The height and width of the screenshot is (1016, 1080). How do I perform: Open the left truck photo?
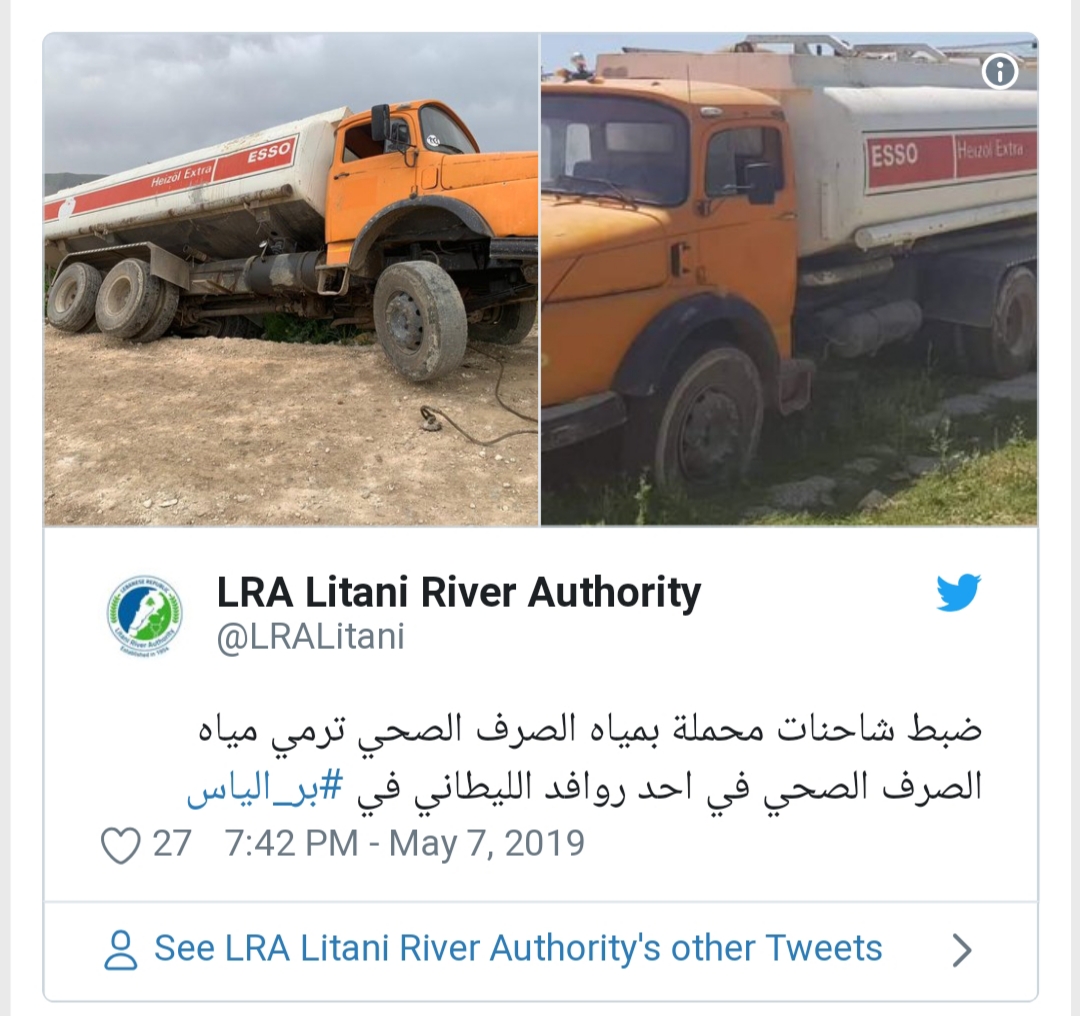click(291, 280)
